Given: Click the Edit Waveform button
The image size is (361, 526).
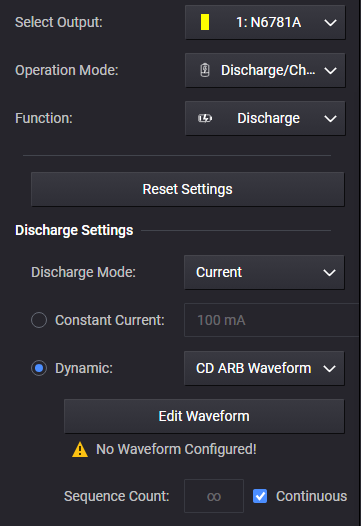Looking at the screenshot, I should click(x=204, y=416).
